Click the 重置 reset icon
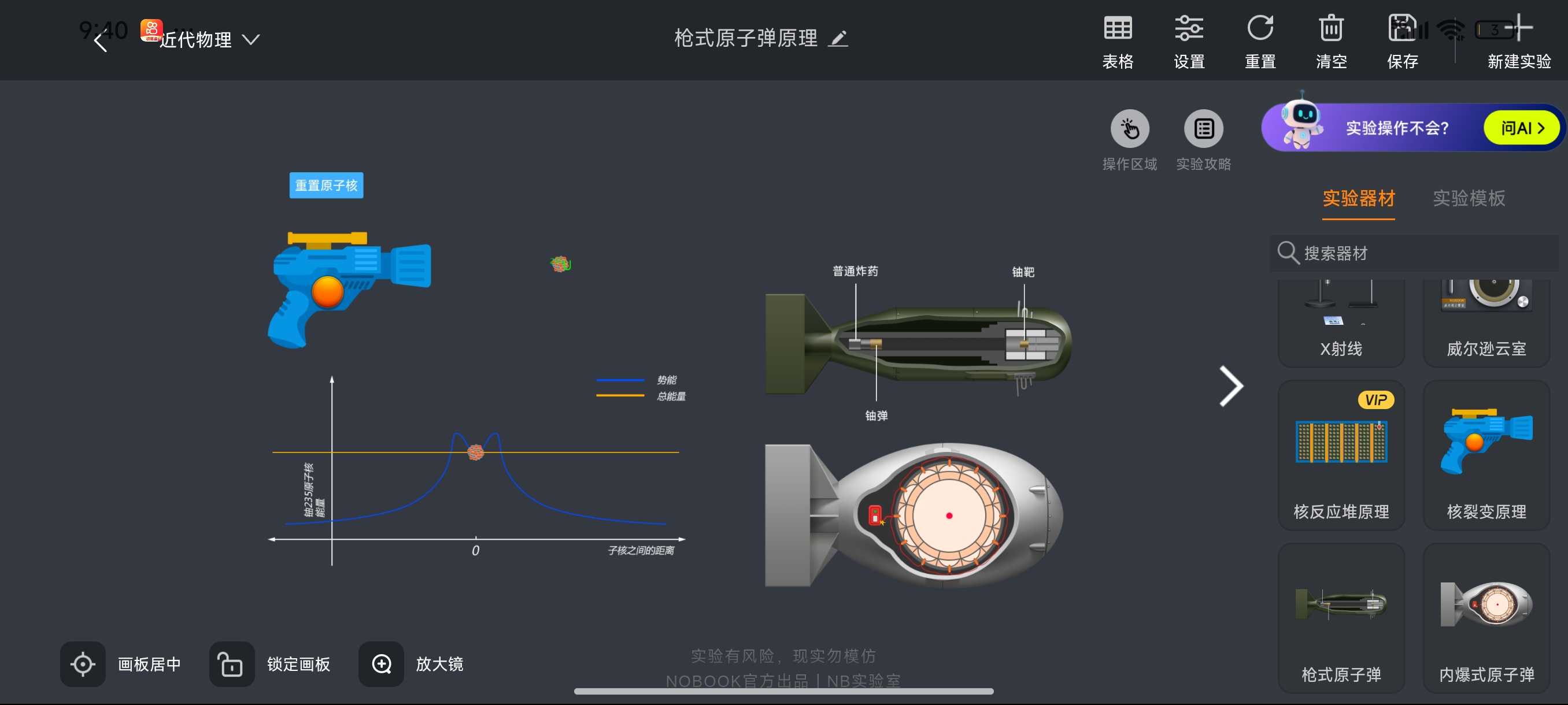Image resolution: width=1568 pixels, height=705 pixels. click(x=1260, y=28)
